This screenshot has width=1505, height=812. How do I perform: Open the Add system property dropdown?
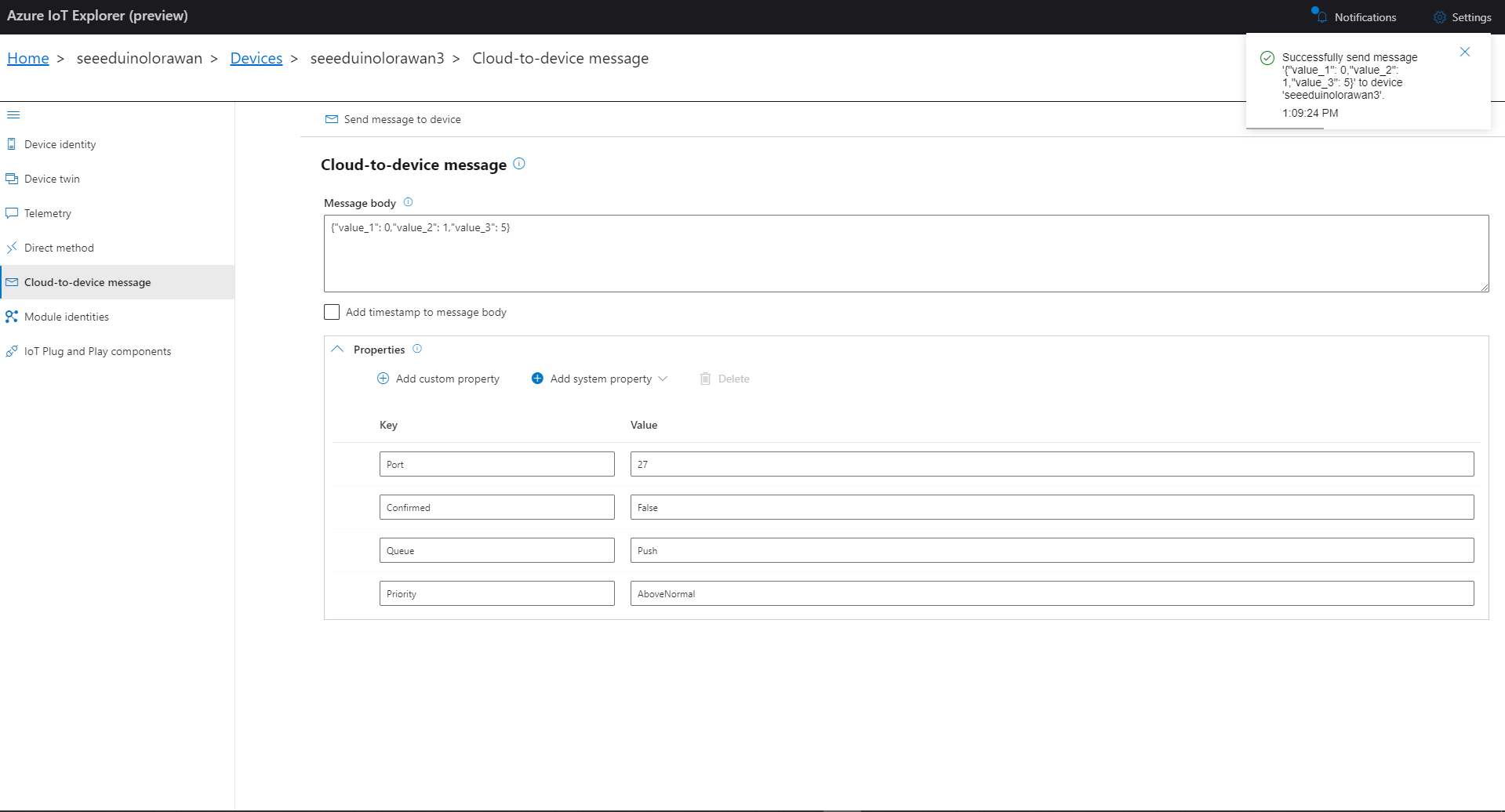(600, 379)
